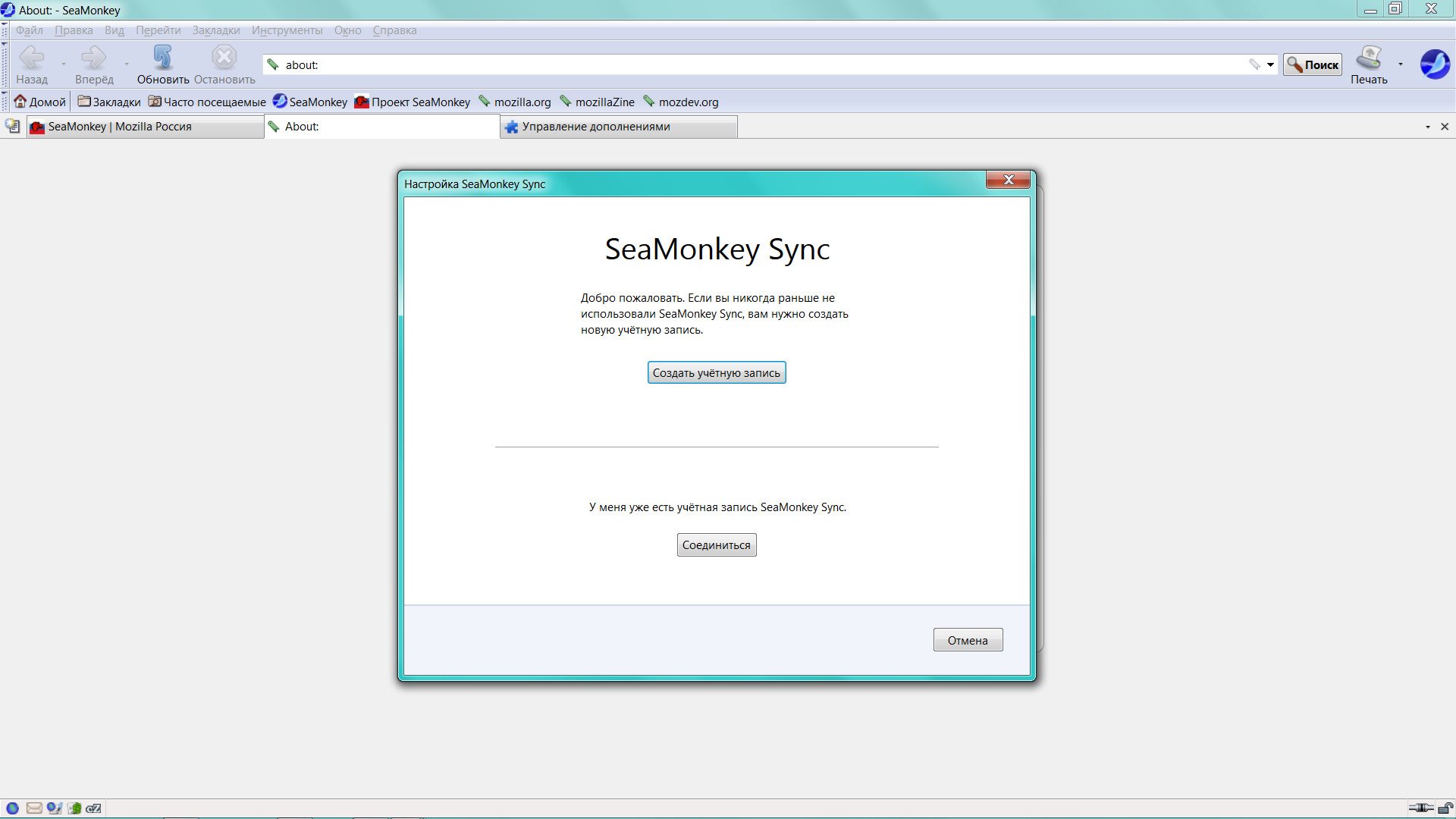
Task: Close the Настройка SeaMonkey Sync dialog
Action: [1008, 180]
